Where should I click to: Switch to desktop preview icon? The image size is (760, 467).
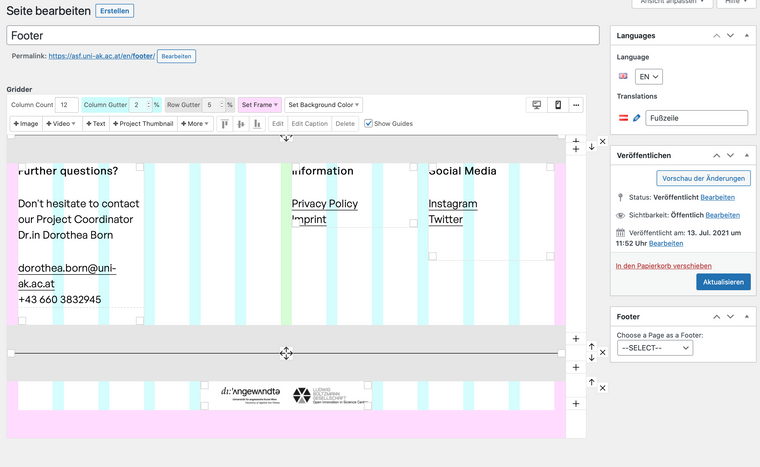tap(537, 105)
